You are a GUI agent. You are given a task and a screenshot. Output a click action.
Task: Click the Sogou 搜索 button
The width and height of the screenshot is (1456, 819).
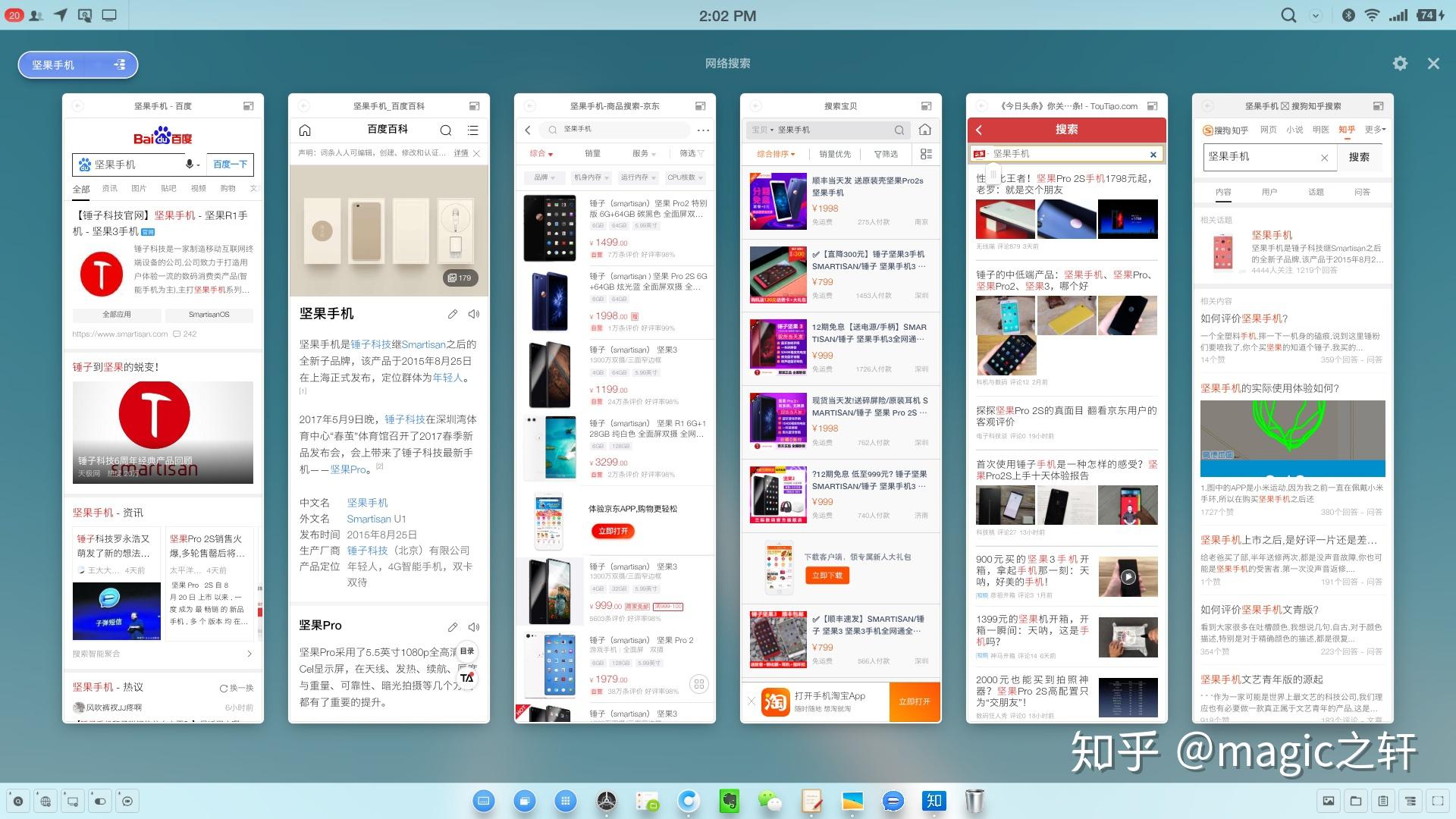coord(1359,157)
